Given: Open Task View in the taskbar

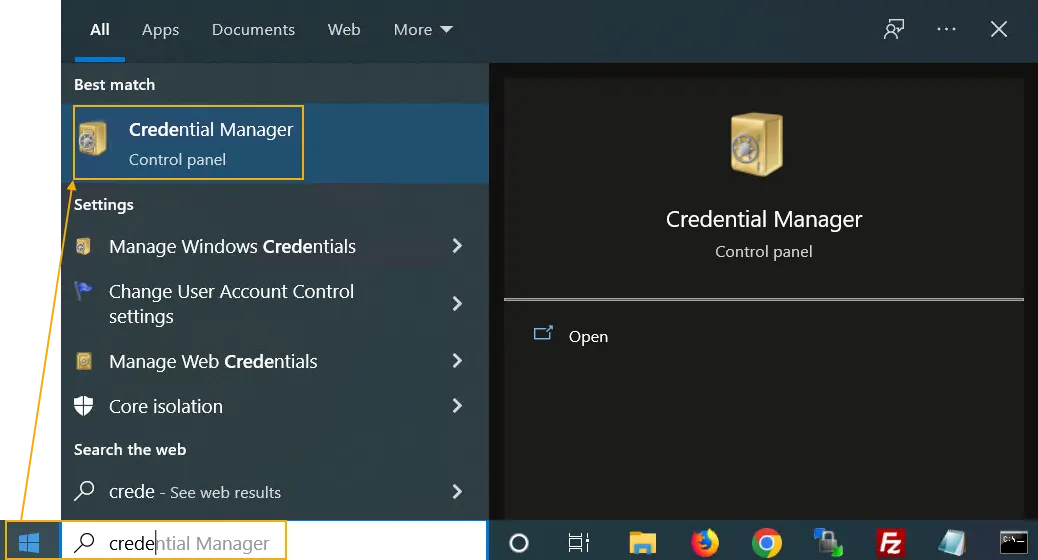Looking at the screenshot, I should click(x=578, y=543).
